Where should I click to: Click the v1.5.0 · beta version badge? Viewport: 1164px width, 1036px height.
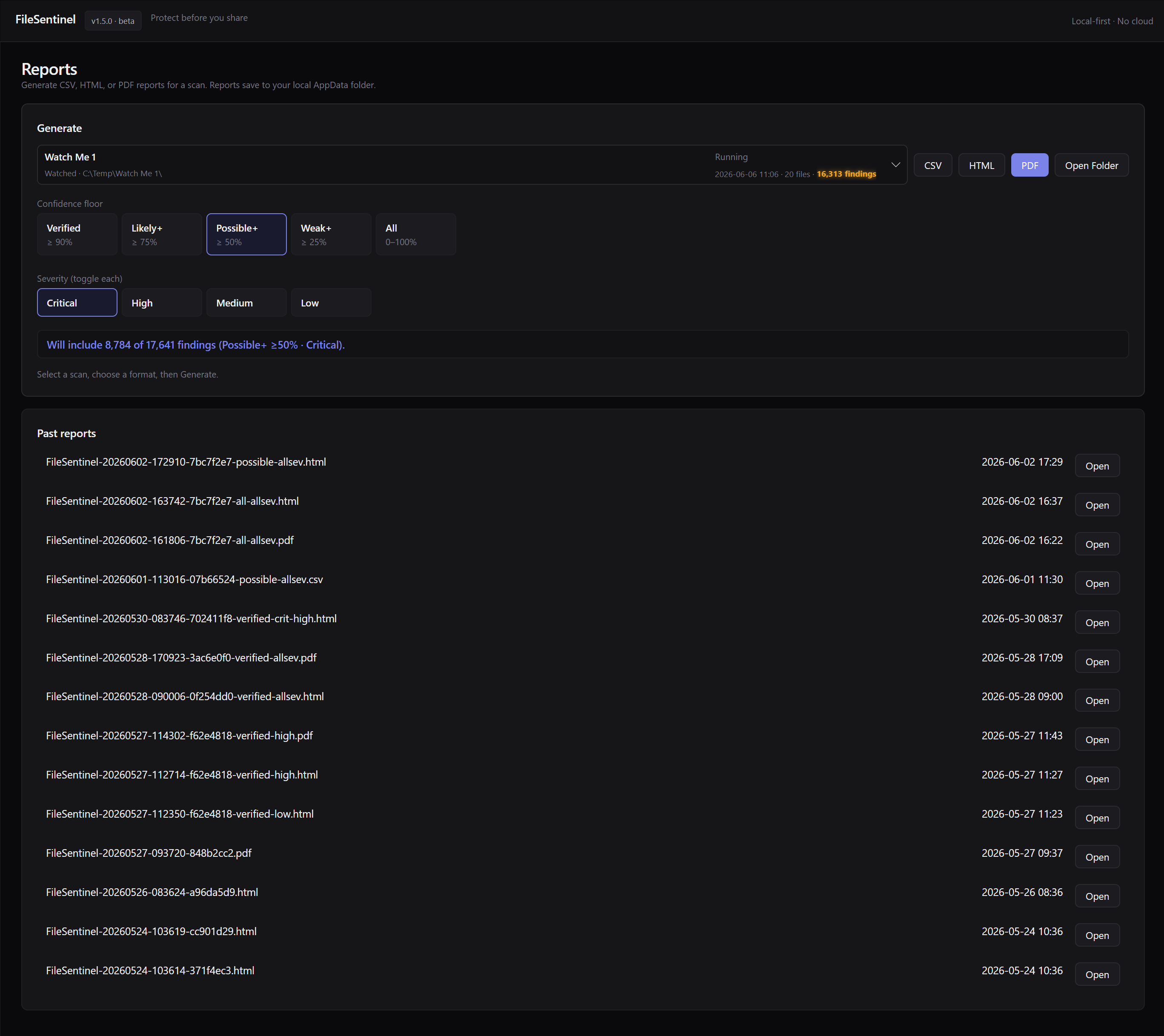pos(113,20)
